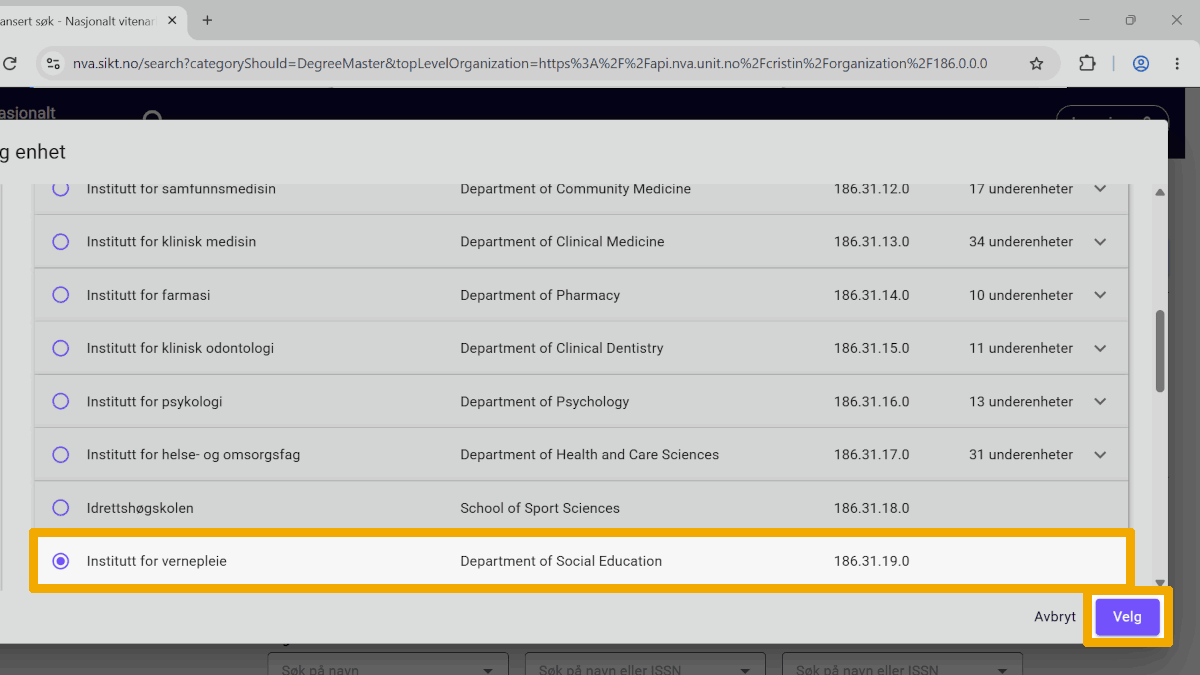The height and width of the screenshot is (675, 1200).
Task: Select Institutt for klinisk odontologi radio button
Action: [x=61, y=348]
